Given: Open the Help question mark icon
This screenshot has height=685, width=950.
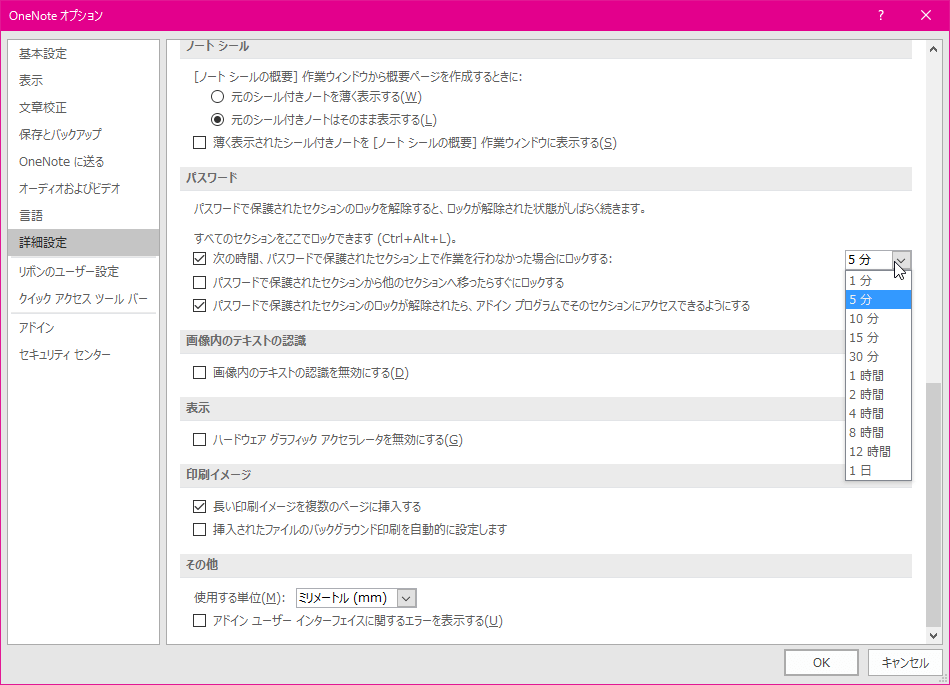Looking at the screenshot, I should pyautogui.click(x=881, y=15).
